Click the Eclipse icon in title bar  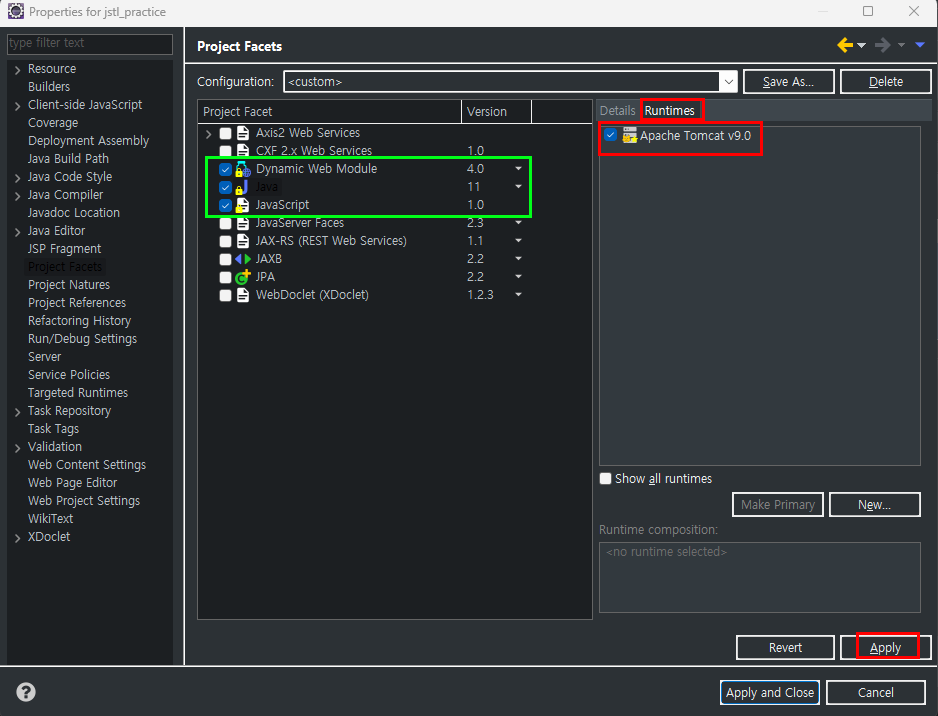16,11
